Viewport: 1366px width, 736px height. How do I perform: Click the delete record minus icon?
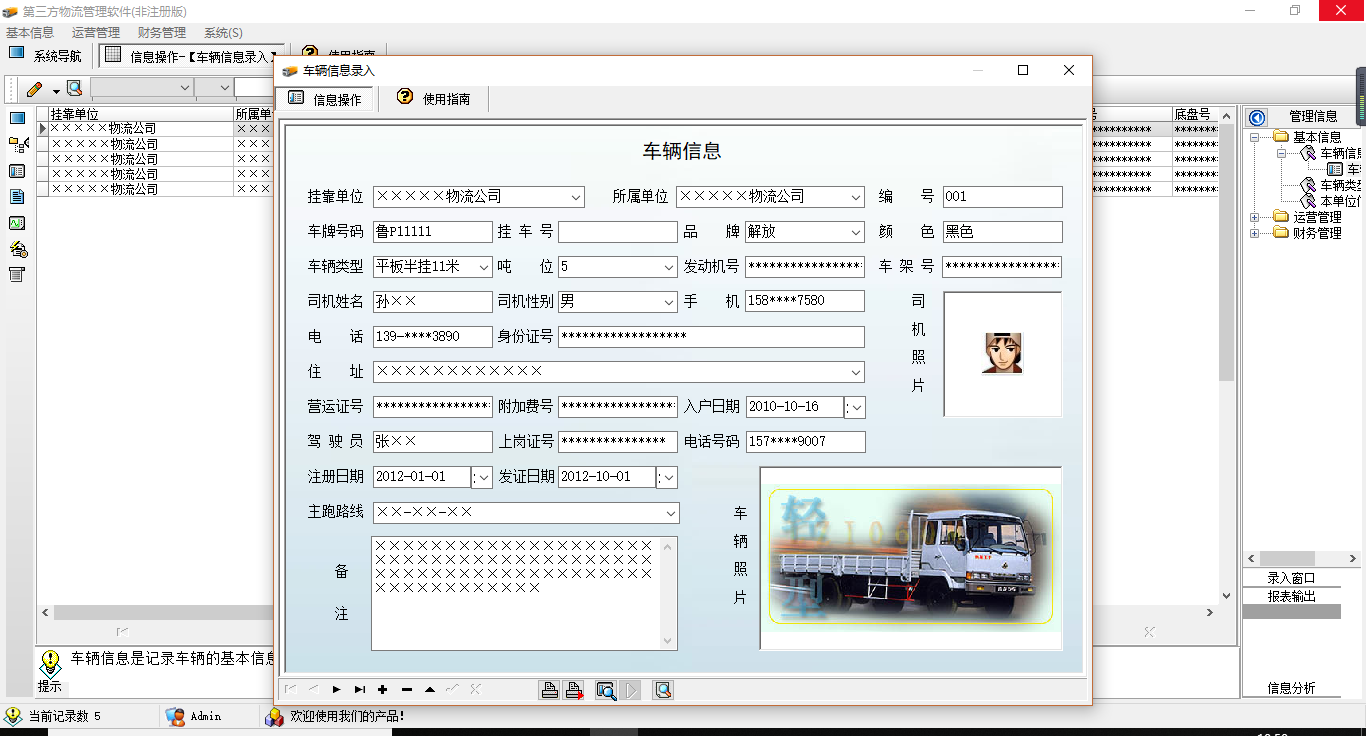pyautogui.click(x=406, y=690)
